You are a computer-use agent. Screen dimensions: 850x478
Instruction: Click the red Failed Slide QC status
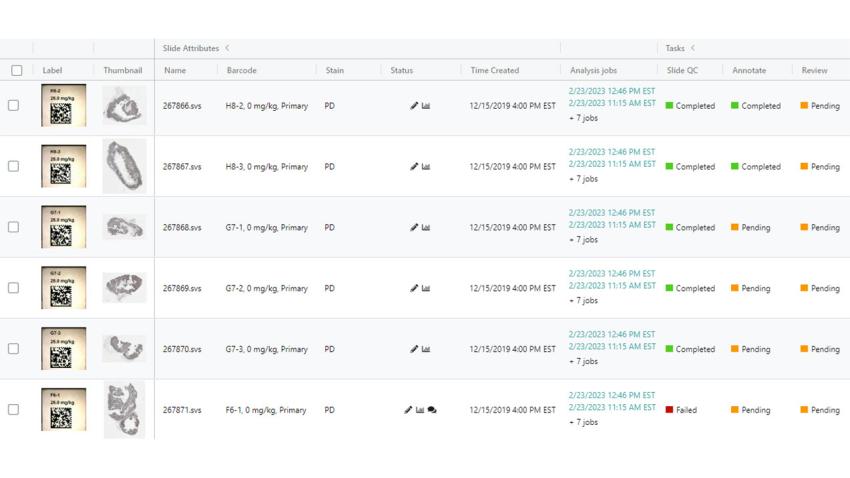pos(681,410)
